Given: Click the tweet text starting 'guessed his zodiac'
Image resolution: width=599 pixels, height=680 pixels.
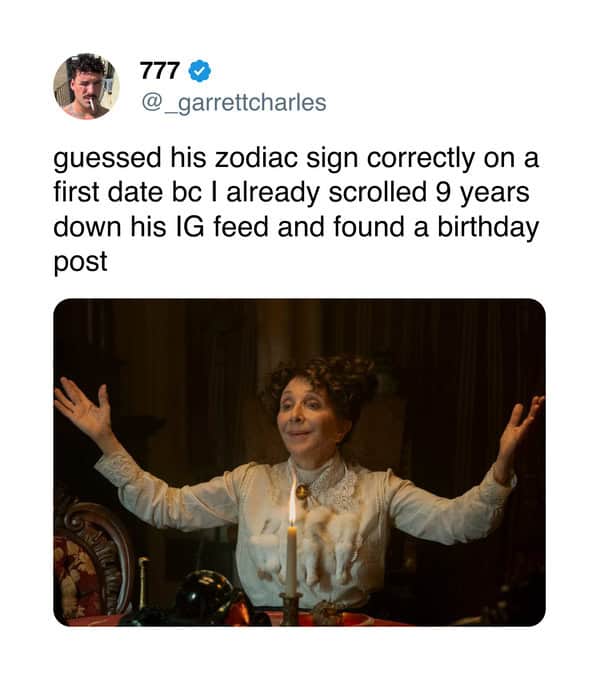Looking at the screenshot, I should pos(296,209).
